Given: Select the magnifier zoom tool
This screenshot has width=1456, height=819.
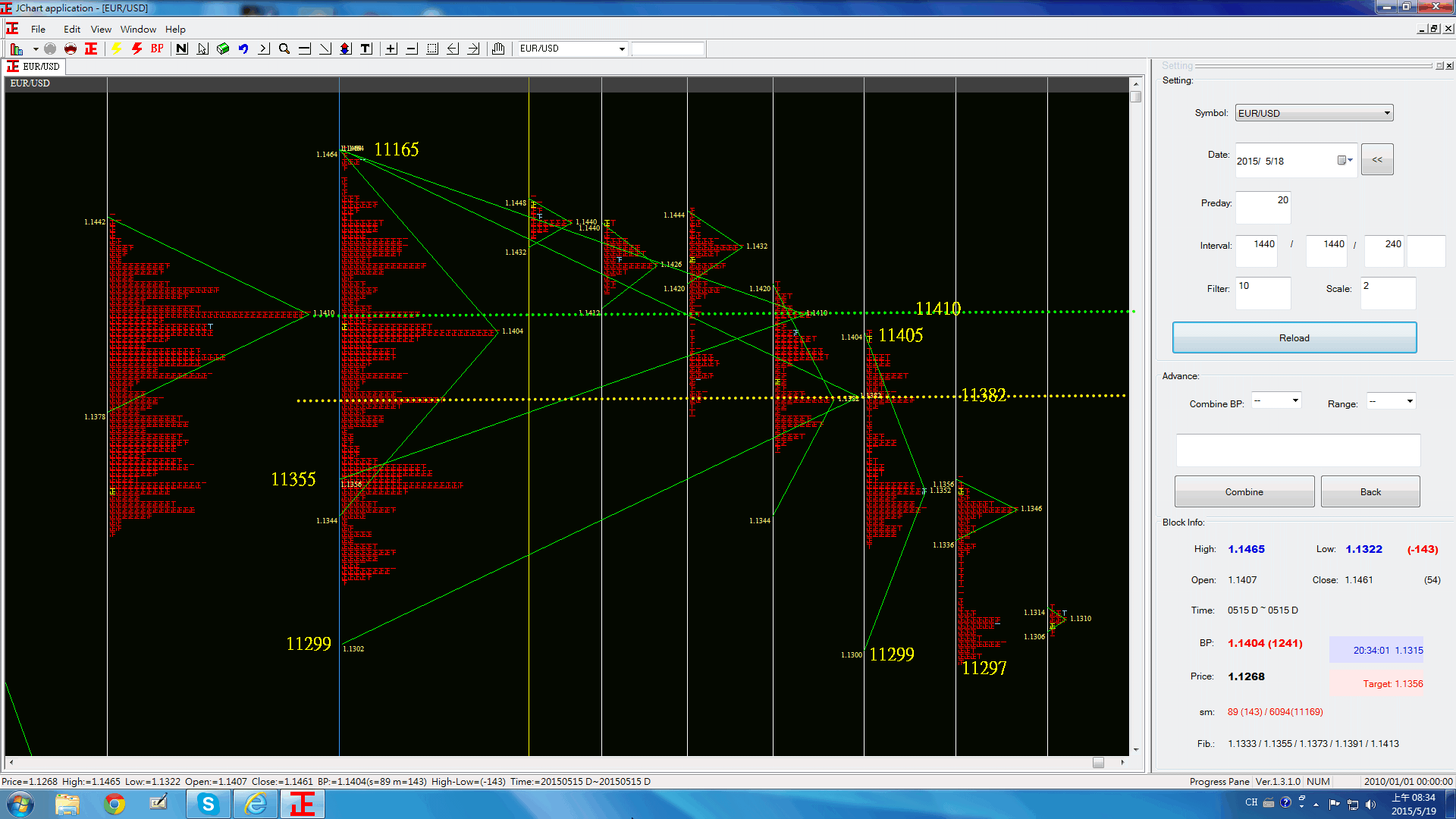Looking at the screenshot, I should tap(284, 49).
